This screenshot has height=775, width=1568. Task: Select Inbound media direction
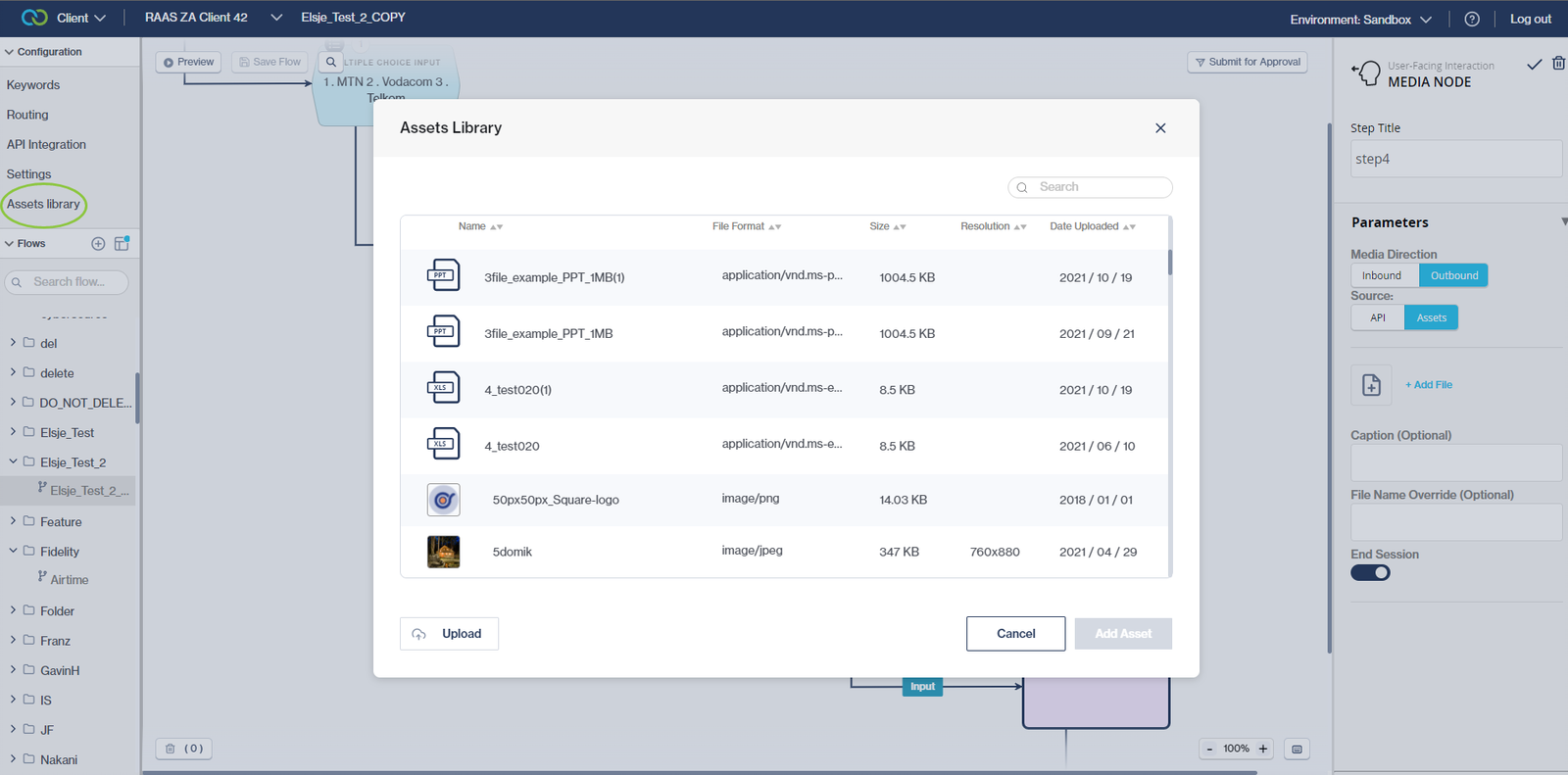[1382, 275]
